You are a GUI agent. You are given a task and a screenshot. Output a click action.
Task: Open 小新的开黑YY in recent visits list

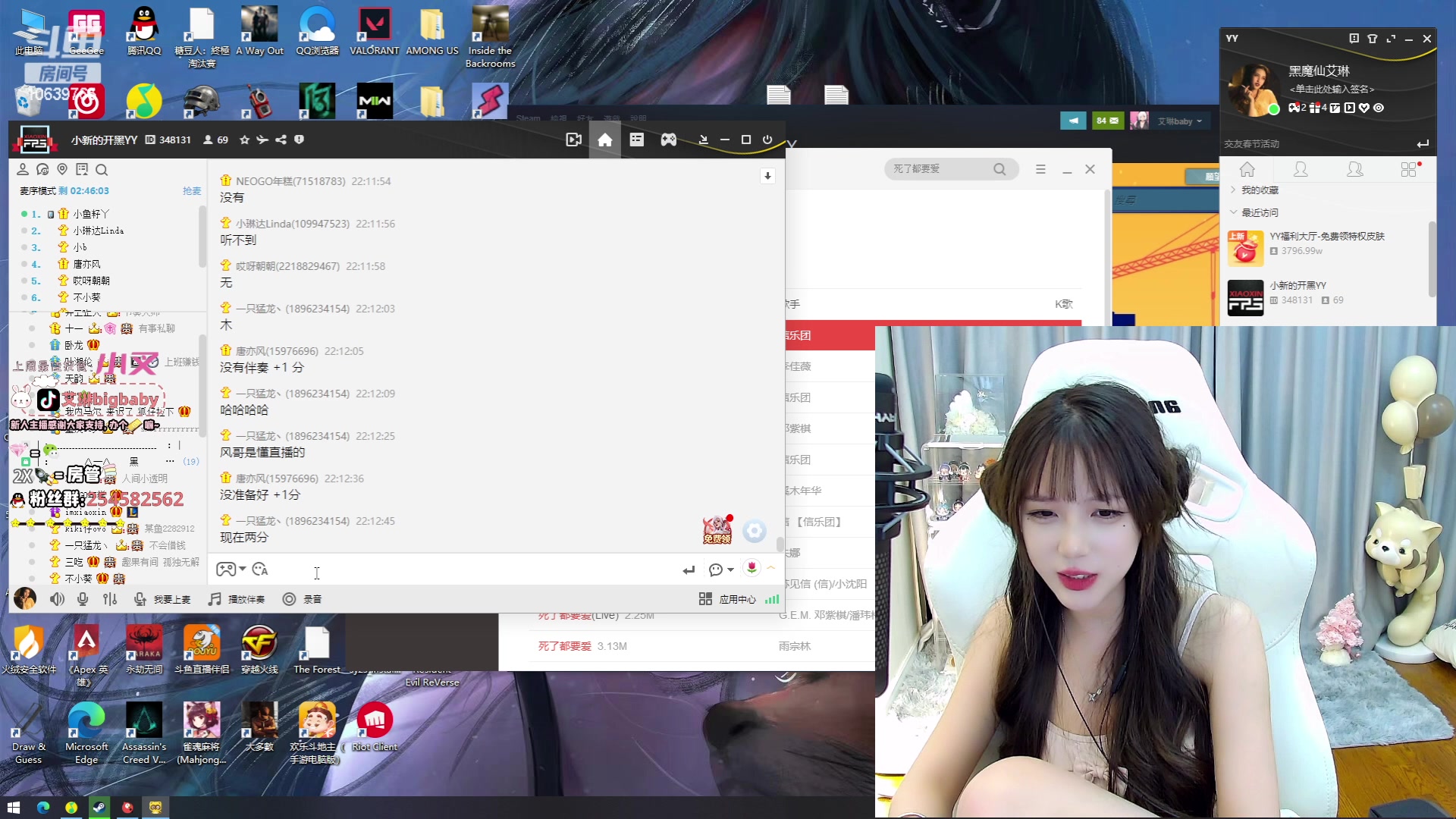tap(1327, 297)
